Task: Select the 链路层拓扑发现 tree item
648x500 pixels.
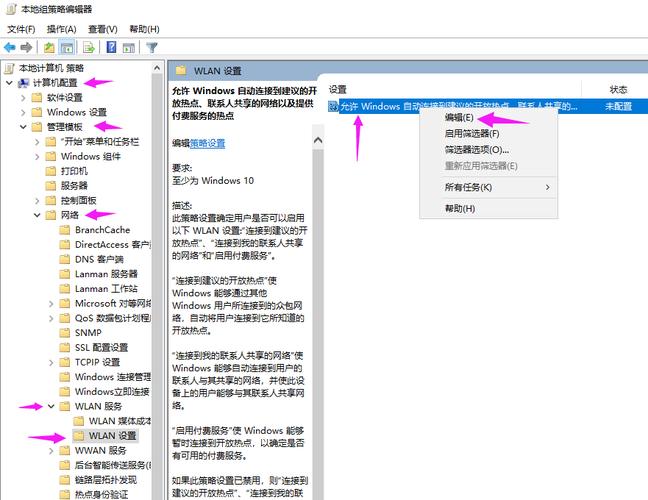Action: [106, 480]
